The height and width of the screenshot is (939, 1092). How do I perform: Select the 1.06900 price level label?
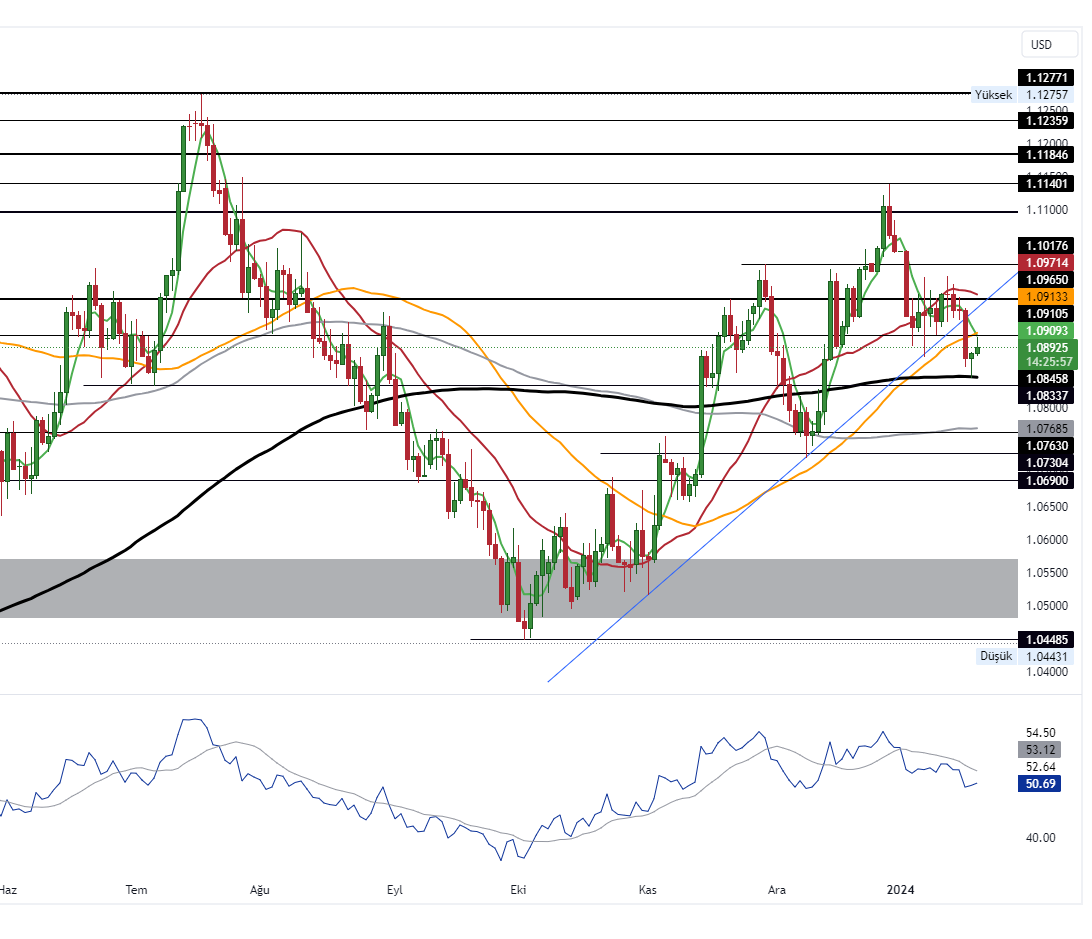point(1046,481)
